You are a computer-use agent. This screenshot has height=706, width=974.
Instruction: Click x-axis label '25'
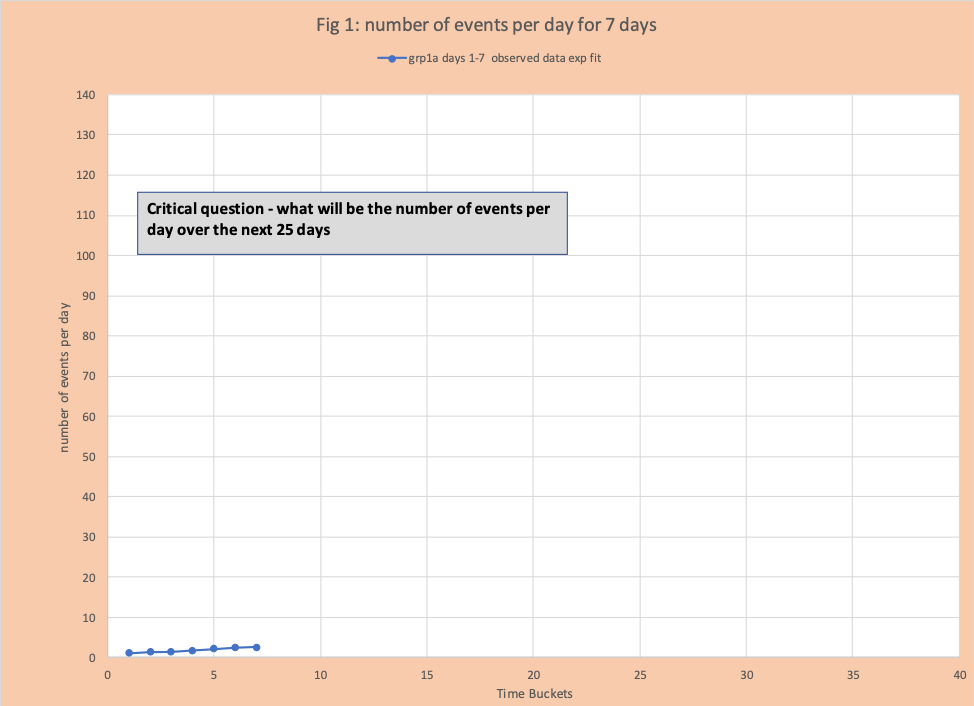click(x=640, y=675)
